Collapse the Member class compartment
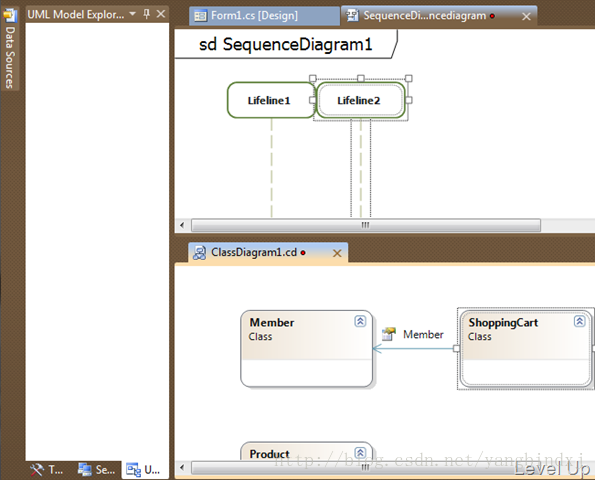 click(x=360, y=321)
